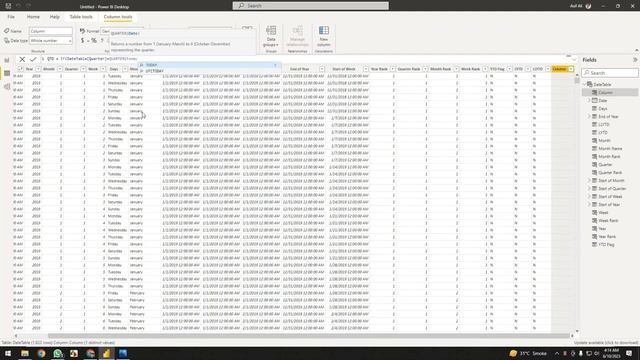Apply currency format with the dollar icon
Screen dimensions: 640x360
coord(82,40)
